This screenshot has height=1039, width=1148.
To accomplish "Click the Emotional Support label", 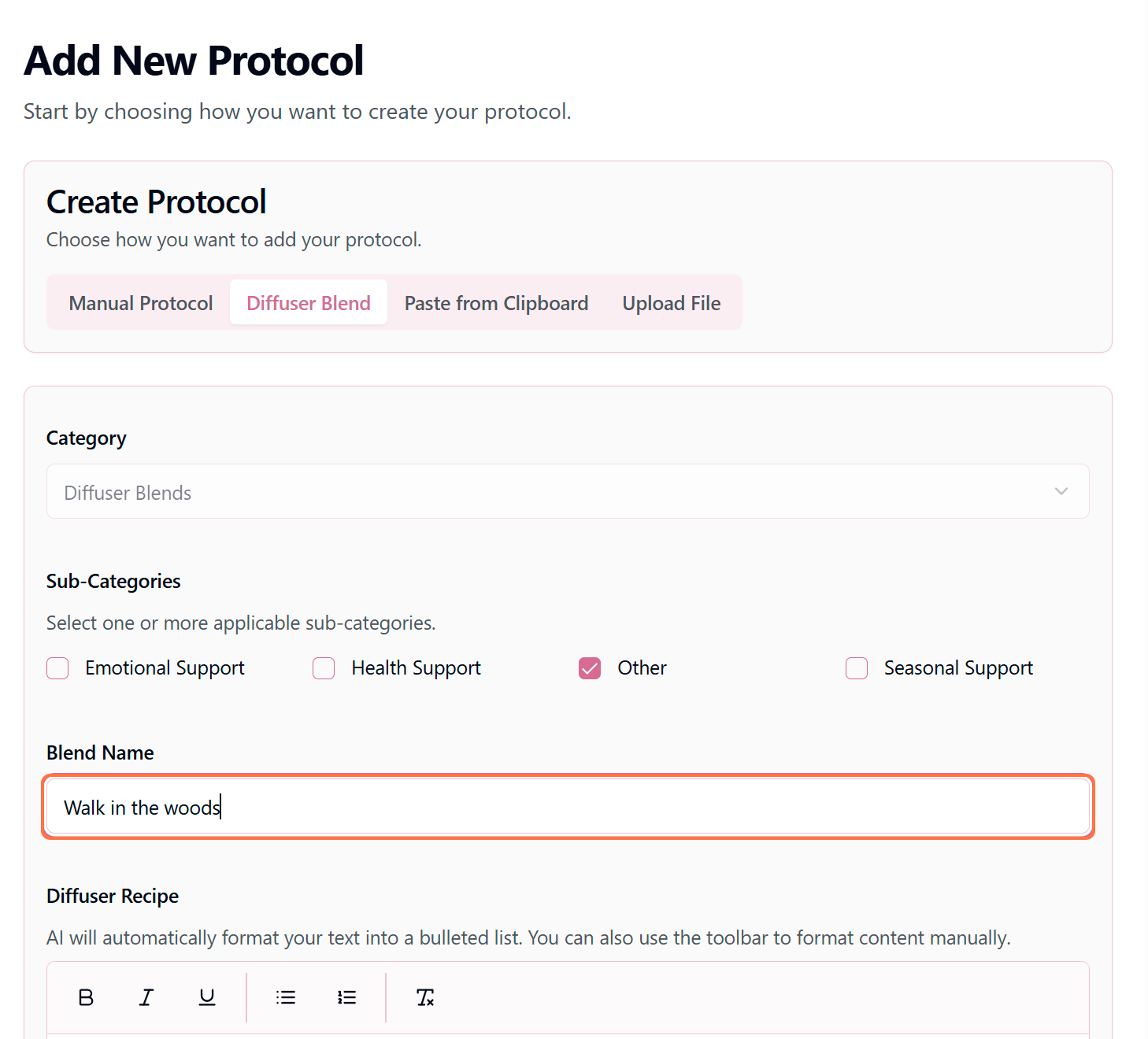I will [165, 668].
